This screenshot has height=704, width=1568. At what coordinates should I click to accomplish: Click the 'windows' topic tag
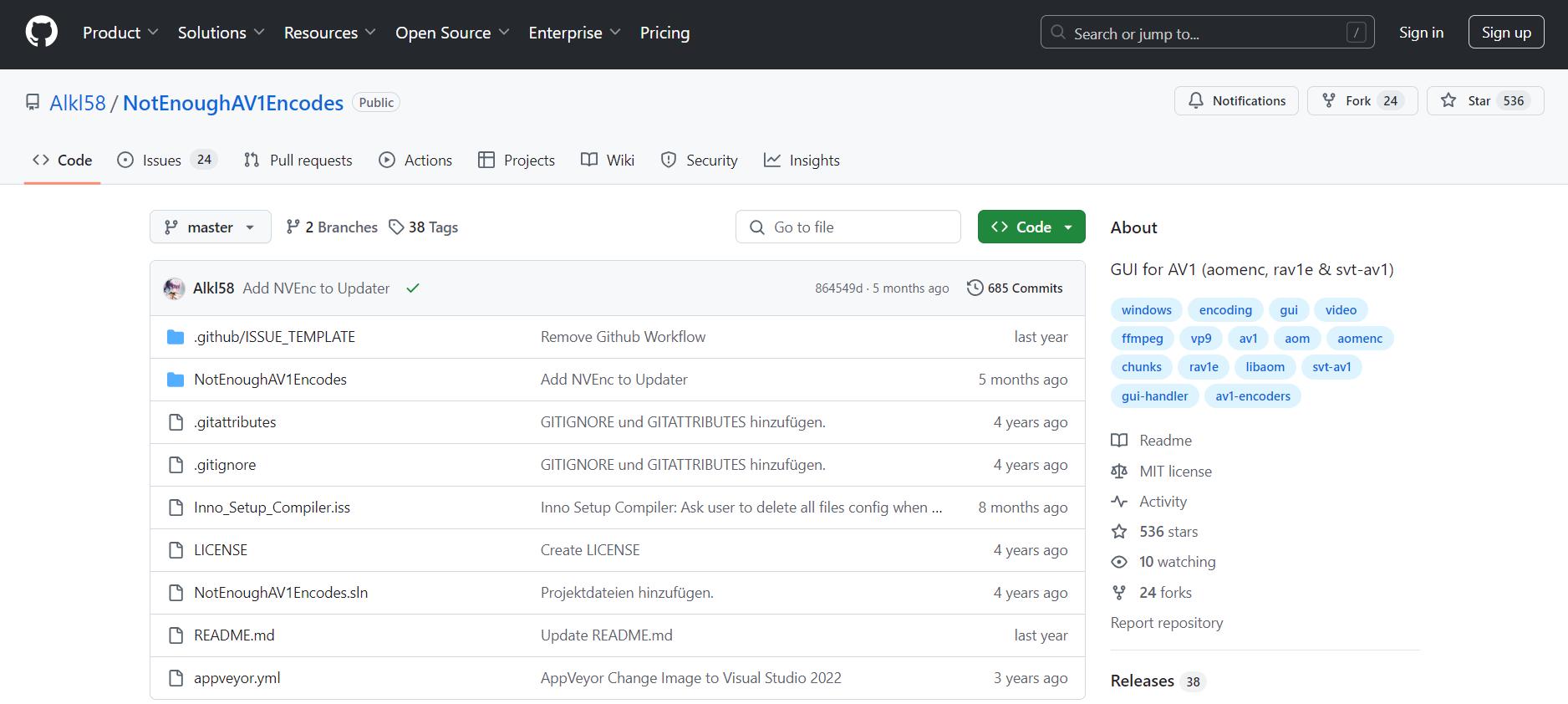click(1147, 310)
